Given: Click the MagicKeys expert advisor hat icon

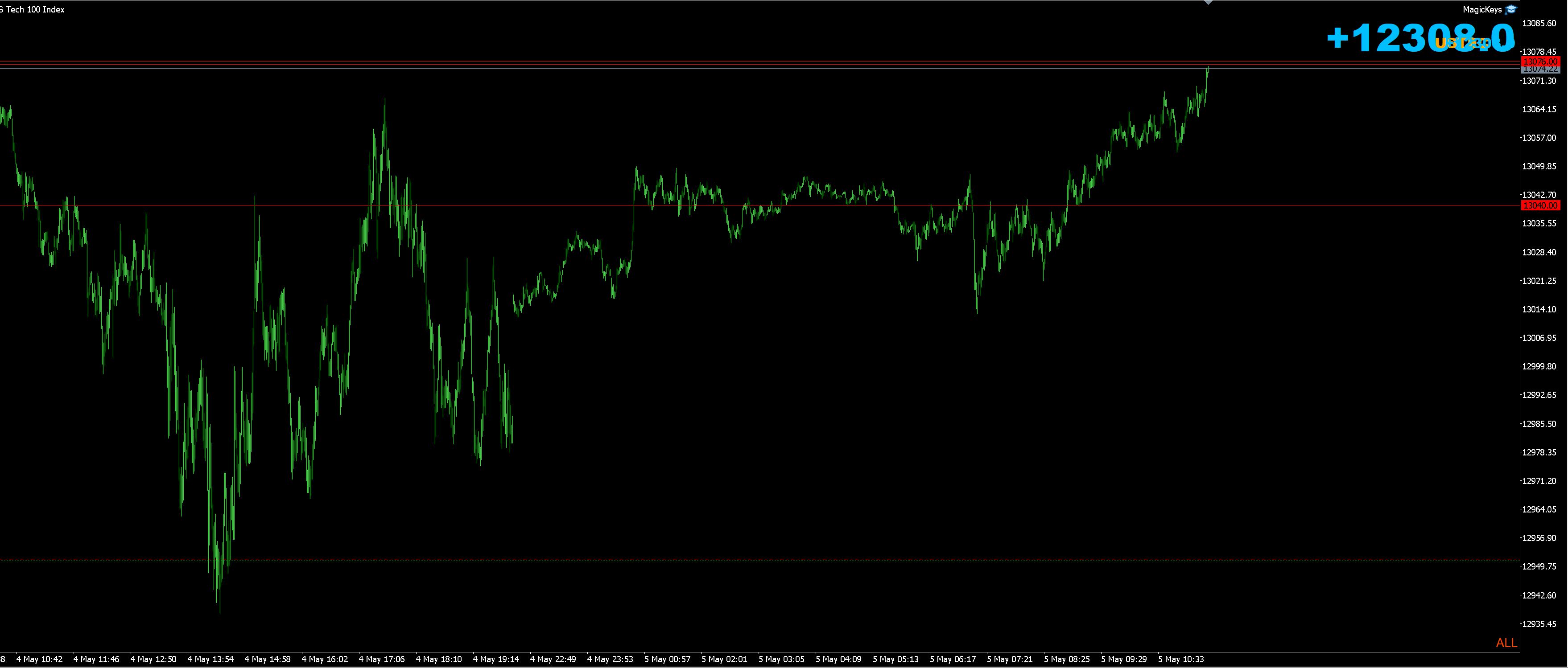Looking at the screenshot, I should 1511,10.
